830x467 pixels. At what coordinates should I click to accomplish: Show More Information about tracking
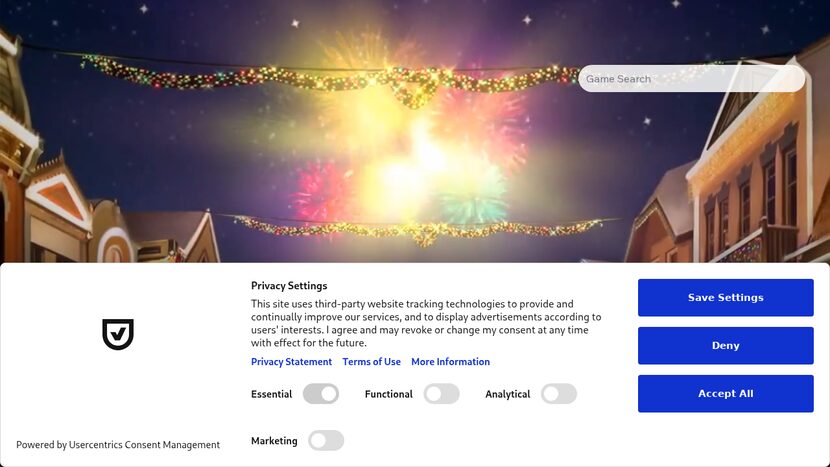[450, 362]
